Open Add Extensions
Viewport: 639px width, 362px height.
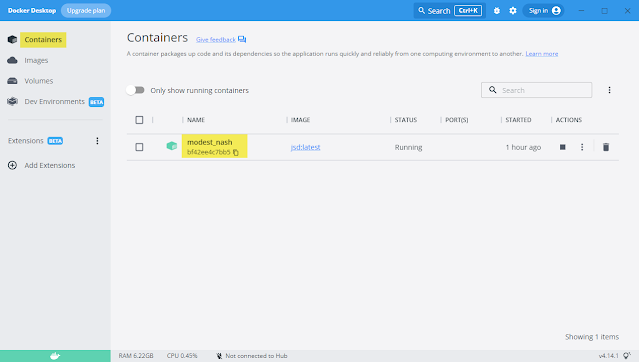click(x=50, y=165)
